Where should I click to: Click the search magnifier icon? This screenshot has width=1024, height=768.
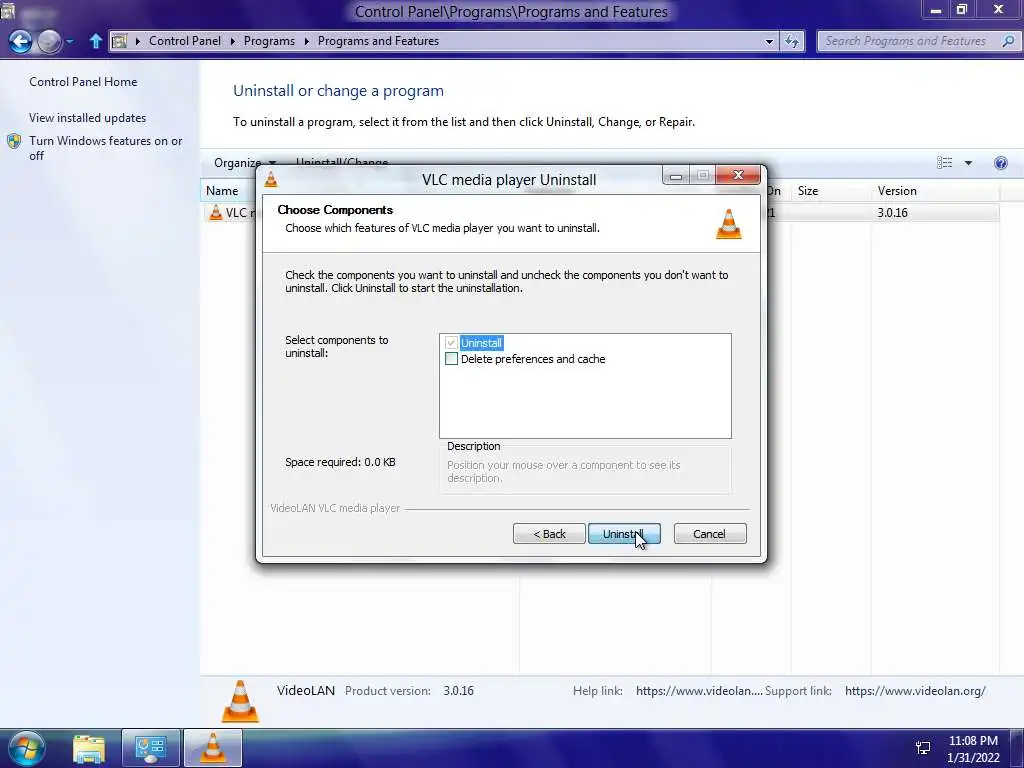[x=1008, y=40]
